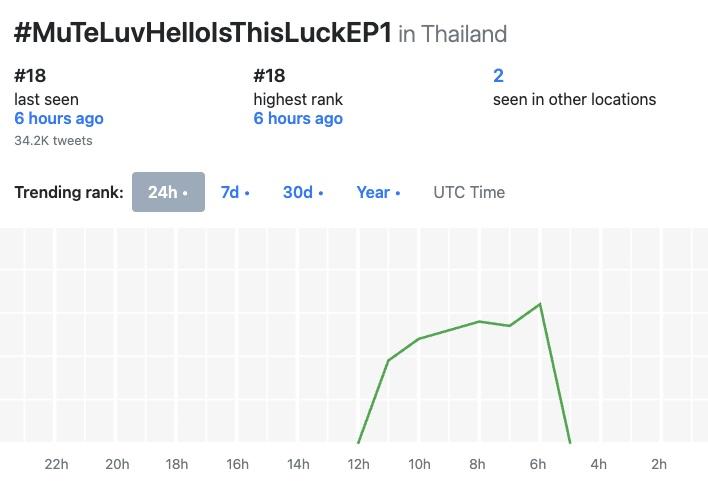The image size is (708, 498).
Task: Click the last seen '6 hours ago' link
Action: [58, 118]
